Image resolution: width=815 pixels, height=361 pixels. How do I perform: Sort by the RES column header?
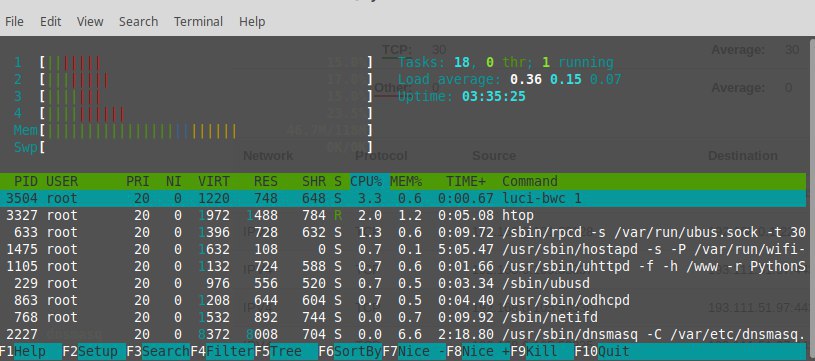pyautogui.click(x=266, y=181)
